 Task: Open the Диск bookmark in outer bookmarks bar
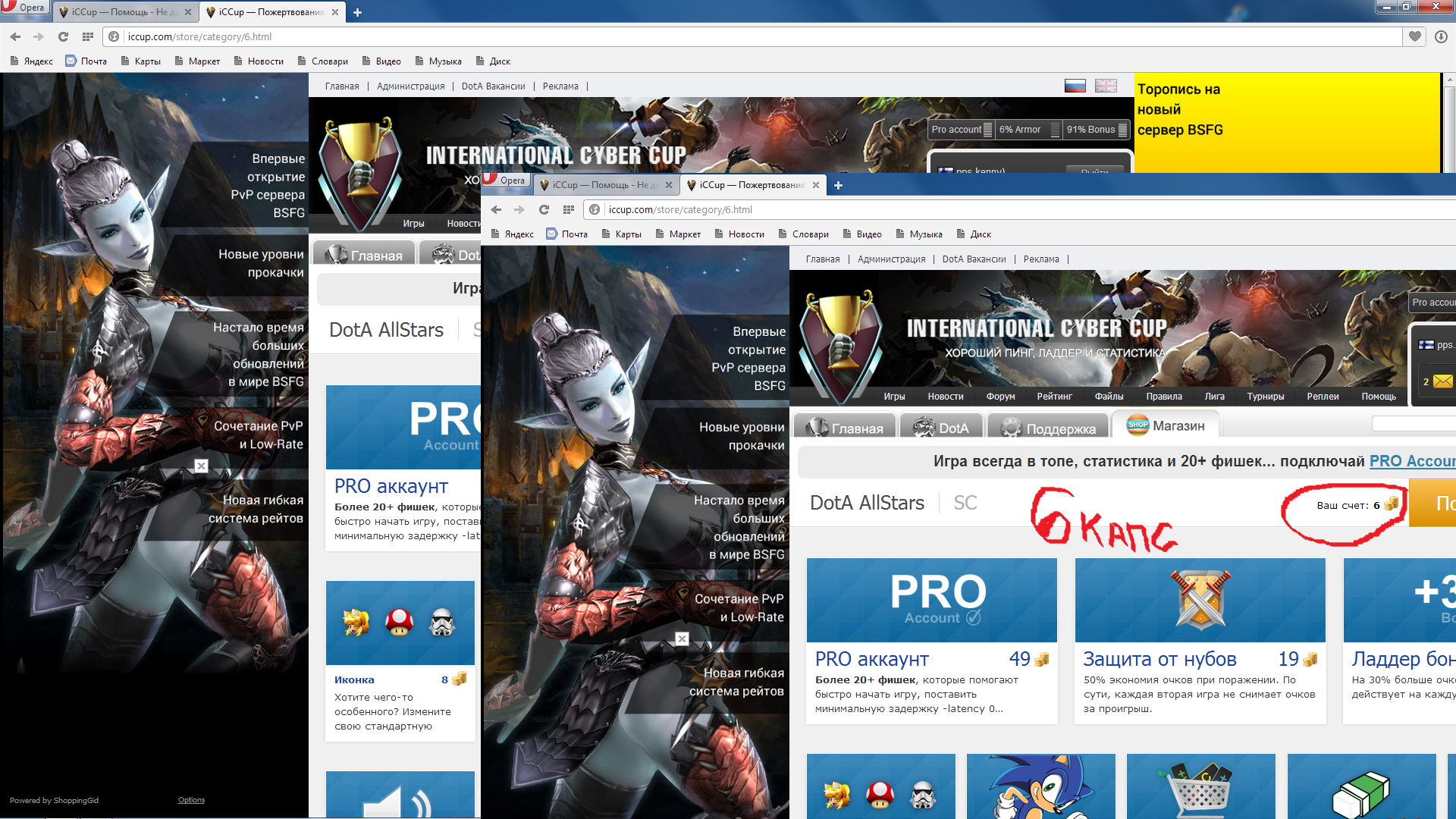pos(494,61)
